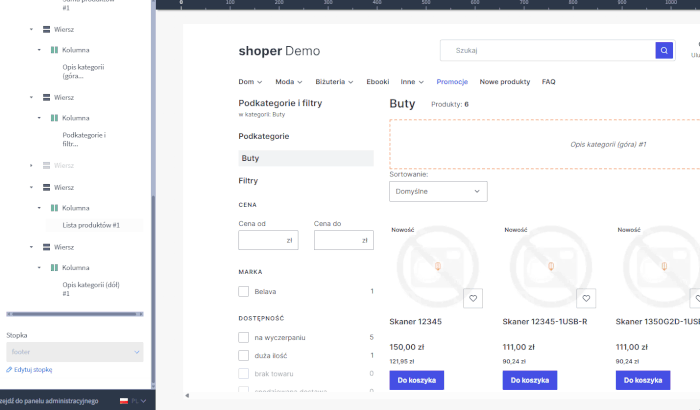Tick the 'duża ilość' checkbox

243,355
